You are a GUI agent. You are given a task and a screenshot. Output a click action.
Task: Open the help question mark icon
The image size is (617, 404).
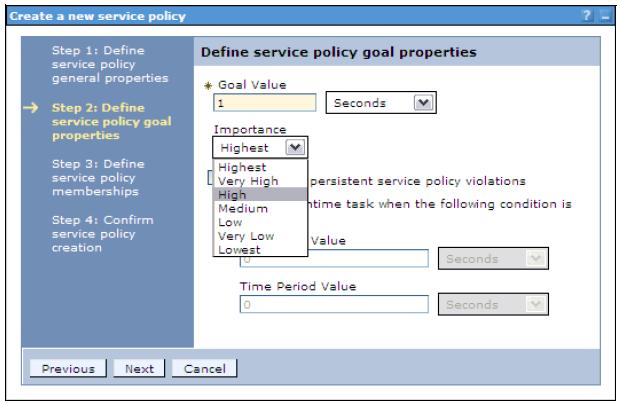tap(586, 16)
